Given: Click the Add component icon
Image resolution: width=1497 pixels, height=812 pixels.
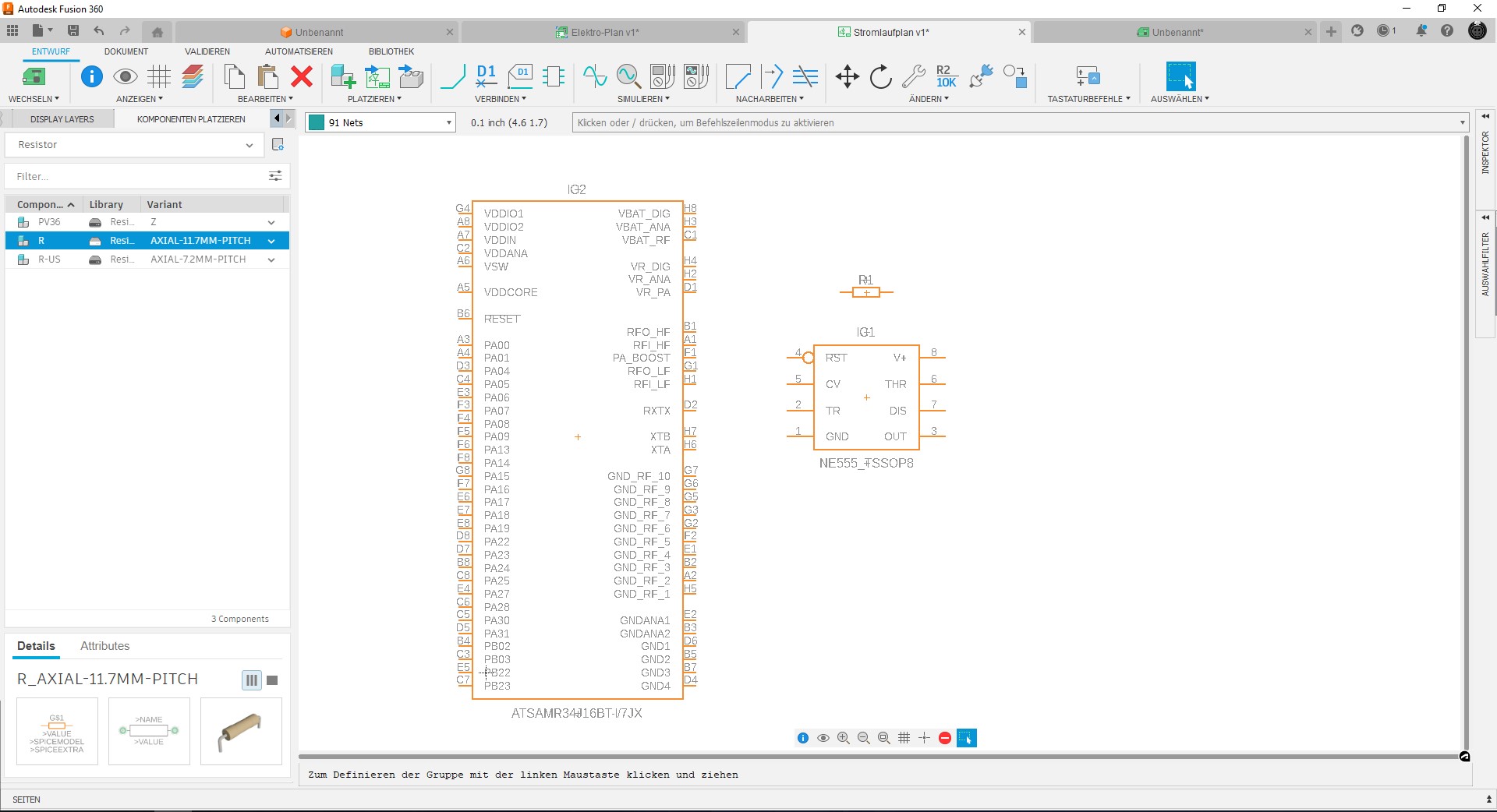Looking at the screenshot, I should pos(343,76).
